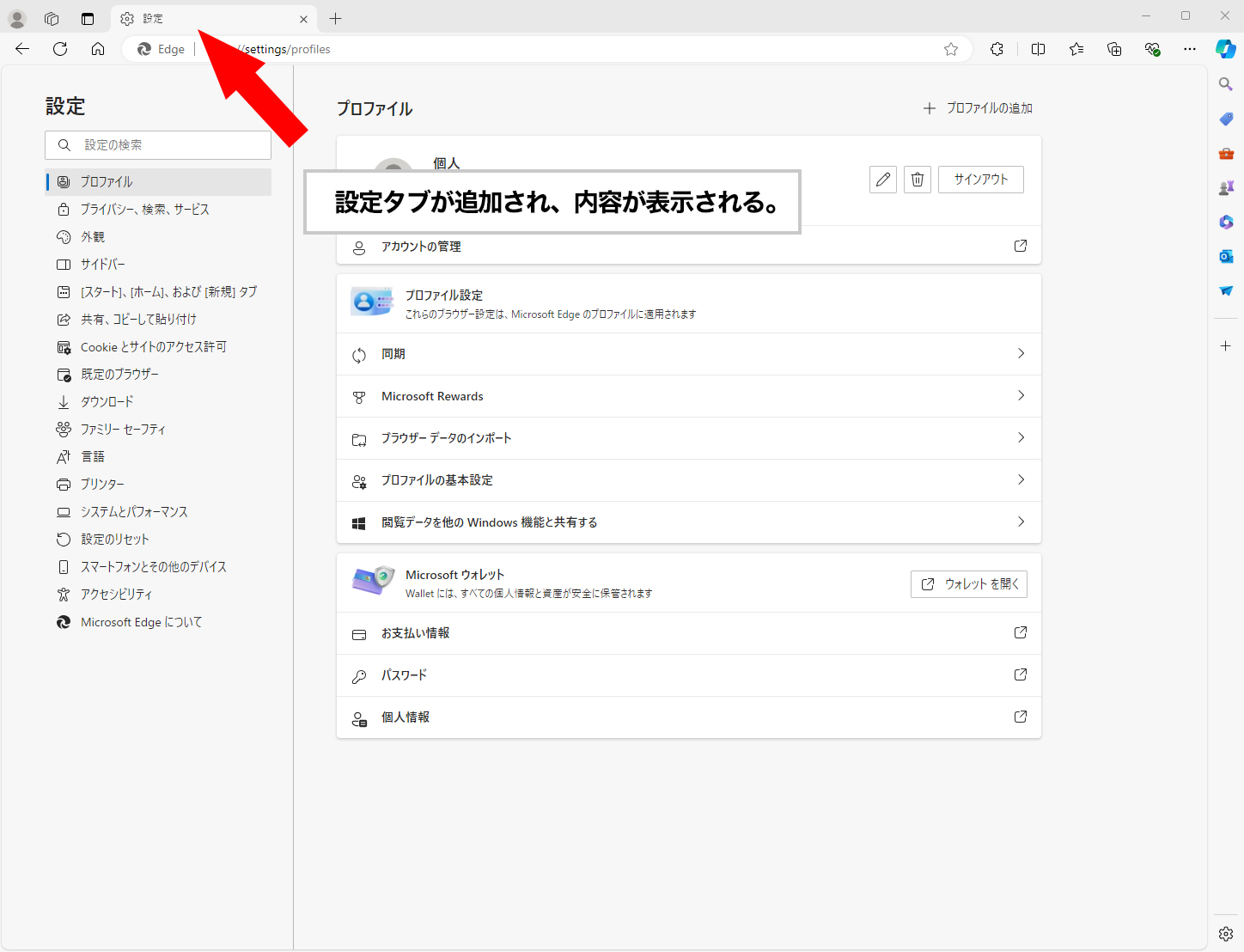Expand the 同期 row
Image resolution: width=1244 pixels, height=952 pixels.
tap(689, 354)
